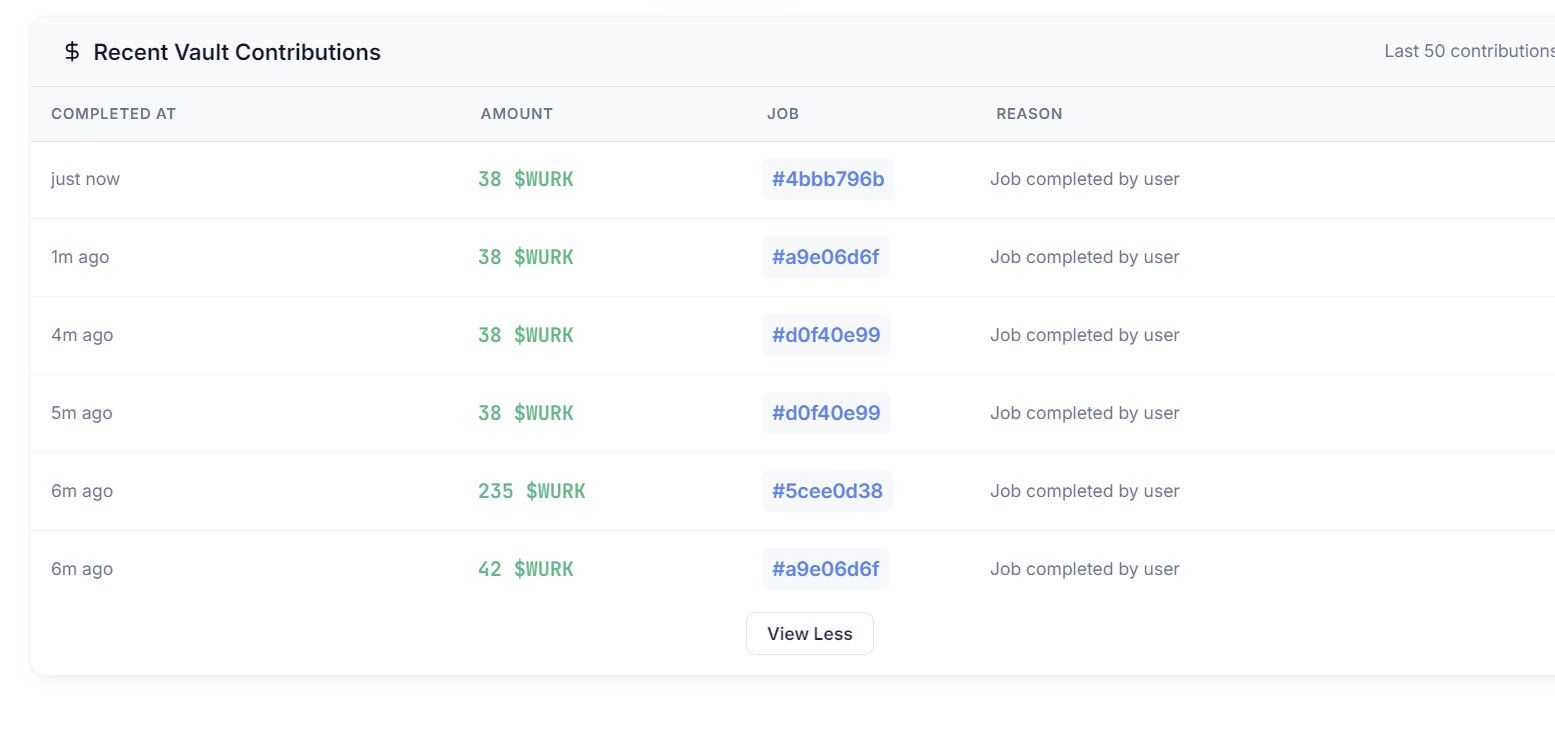Open job #d0f40e99 in the 5m ago row
1555x745 pixels.
tap(826, 413)
